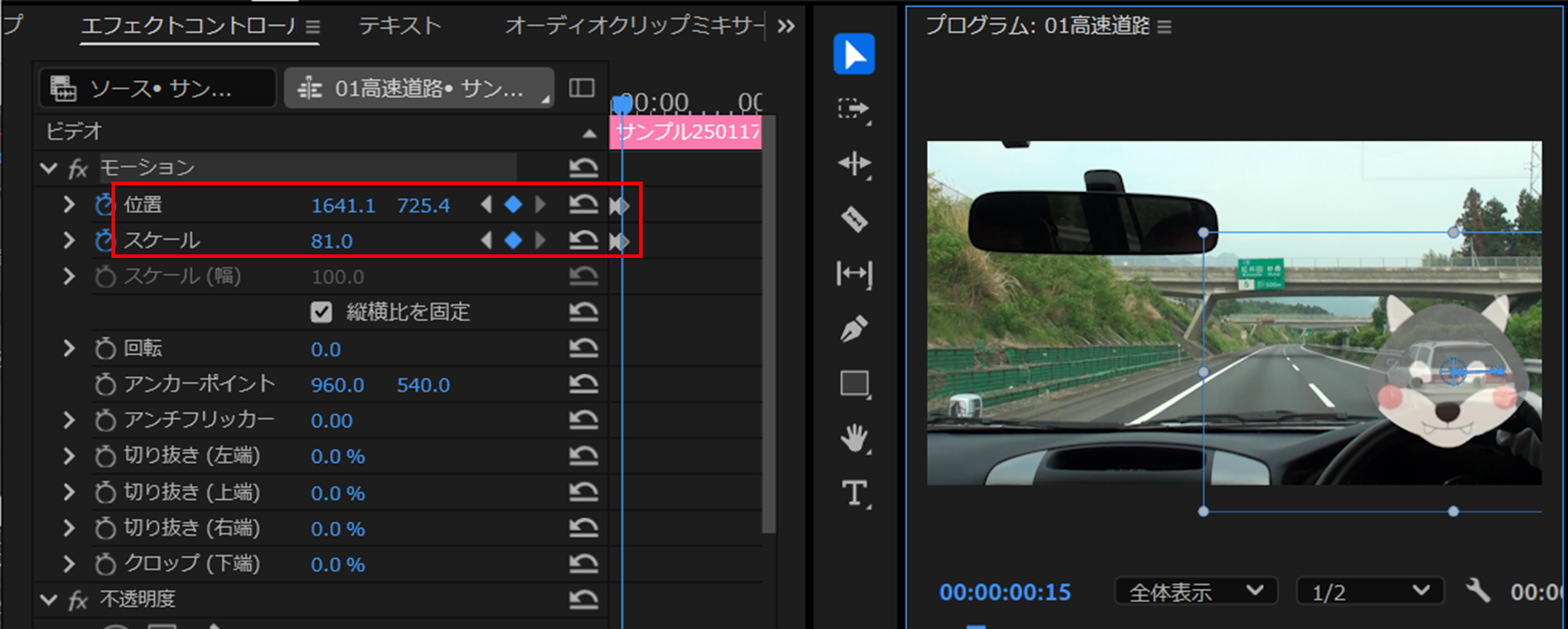Toggle the timeline view show/hide icon

click(581, 88)
